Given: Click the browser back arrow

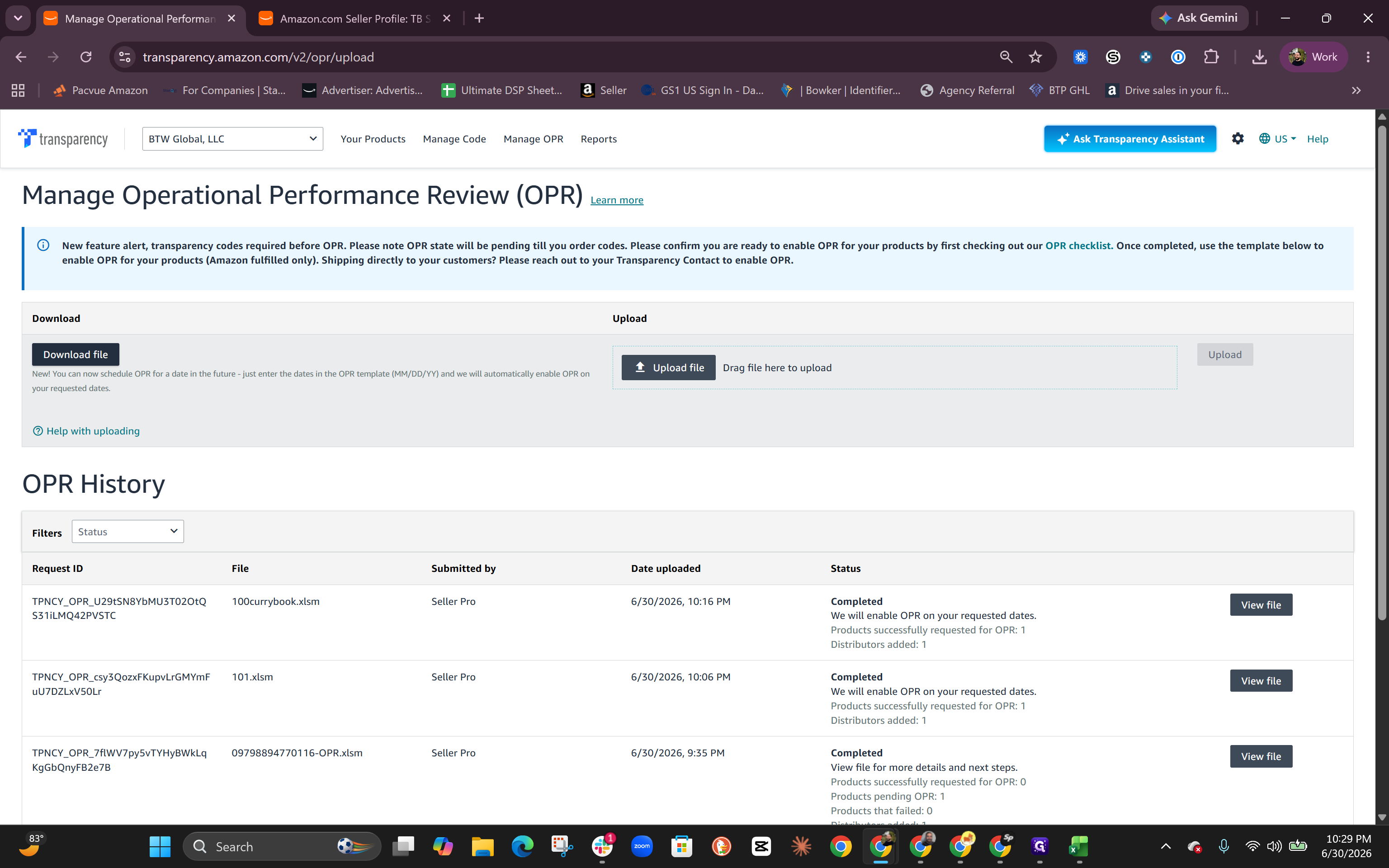Looking at the screenshot, I should [x=21, y=57].
